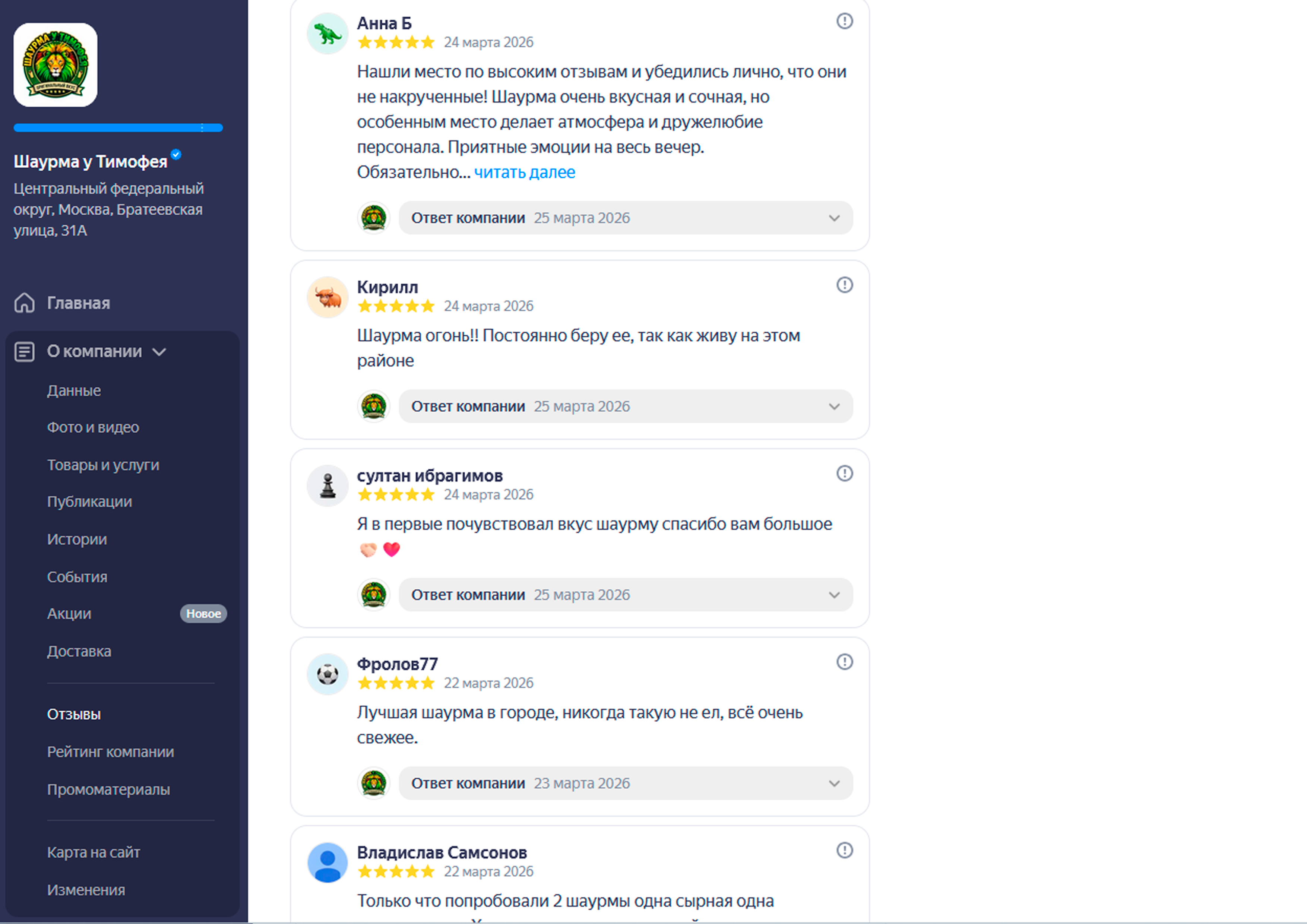
Task: Expand company reply under Кирилл's review
Action: click(834, 406)
